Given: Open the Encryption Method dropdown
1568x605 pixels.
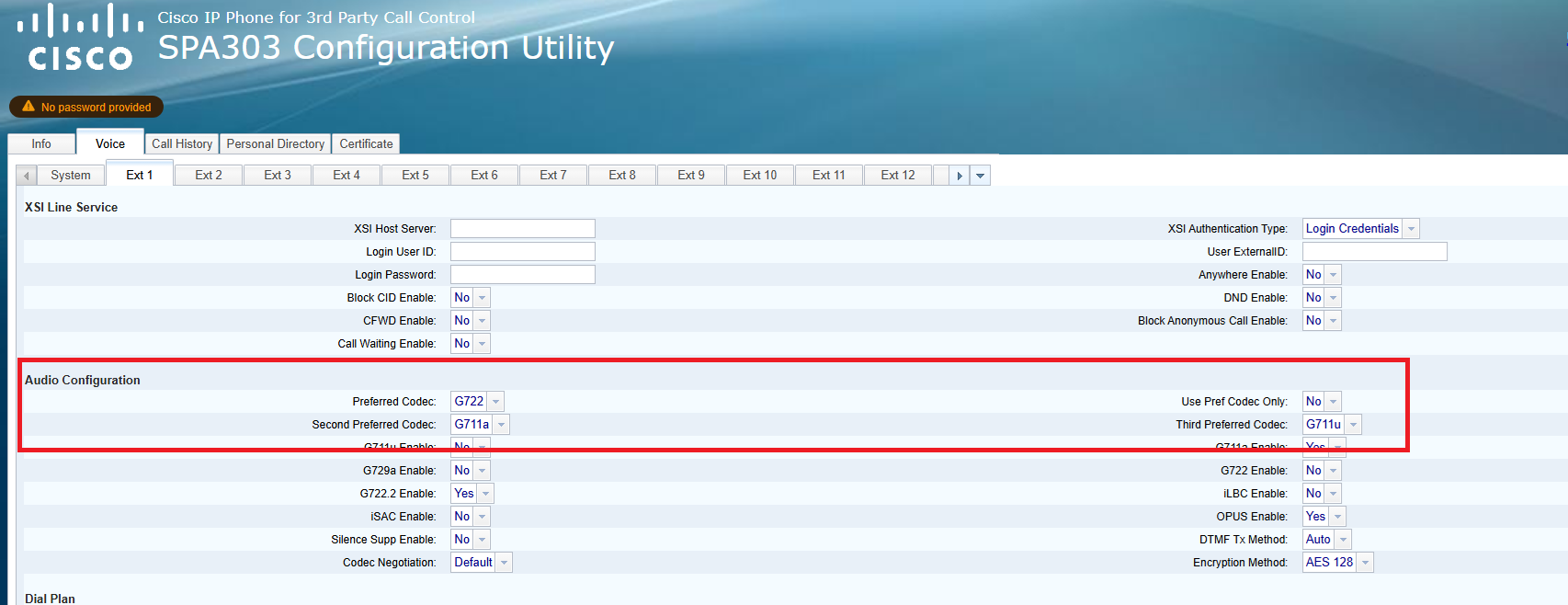Looking at the screenshot, I should coord(1337,562).
